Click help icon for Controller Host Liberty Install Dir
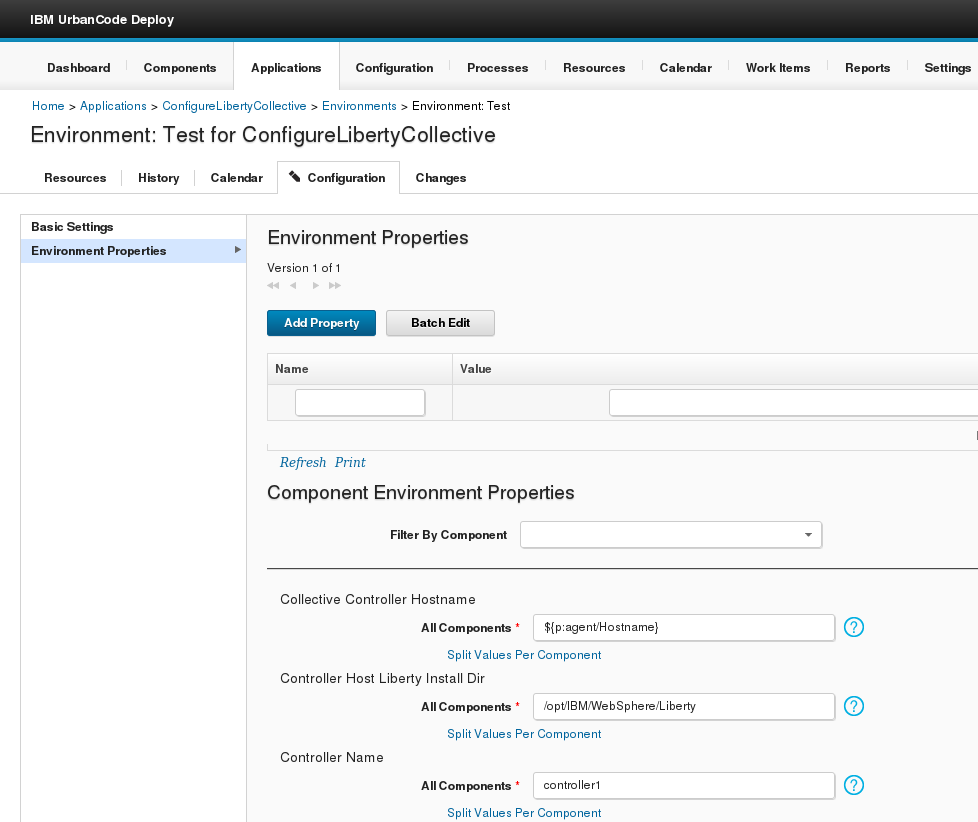This screenshot has height=822, width=978. 853,706
